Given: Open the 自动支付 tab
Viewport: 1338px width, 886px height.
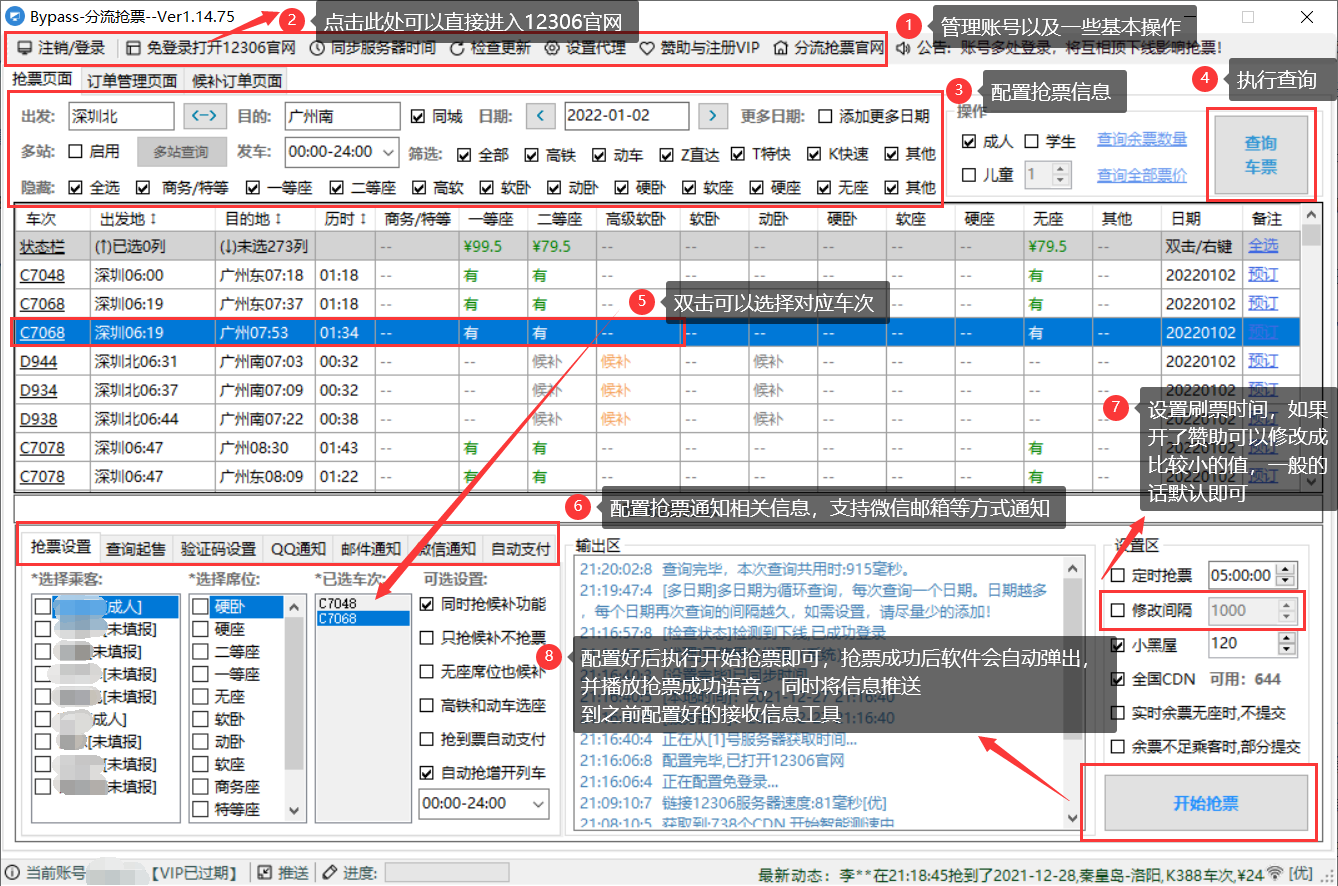Looking at the screenshot, I should tap(520, 548).
